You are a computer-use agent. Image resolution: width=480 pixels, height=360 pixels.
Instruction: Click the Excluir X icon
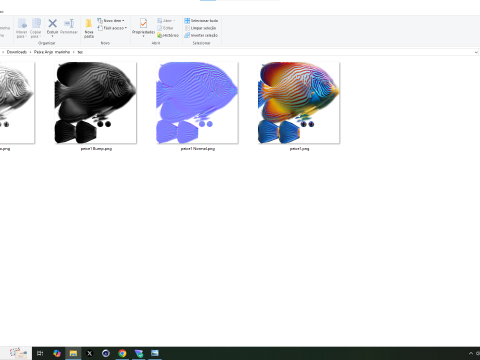pos(52,23)
